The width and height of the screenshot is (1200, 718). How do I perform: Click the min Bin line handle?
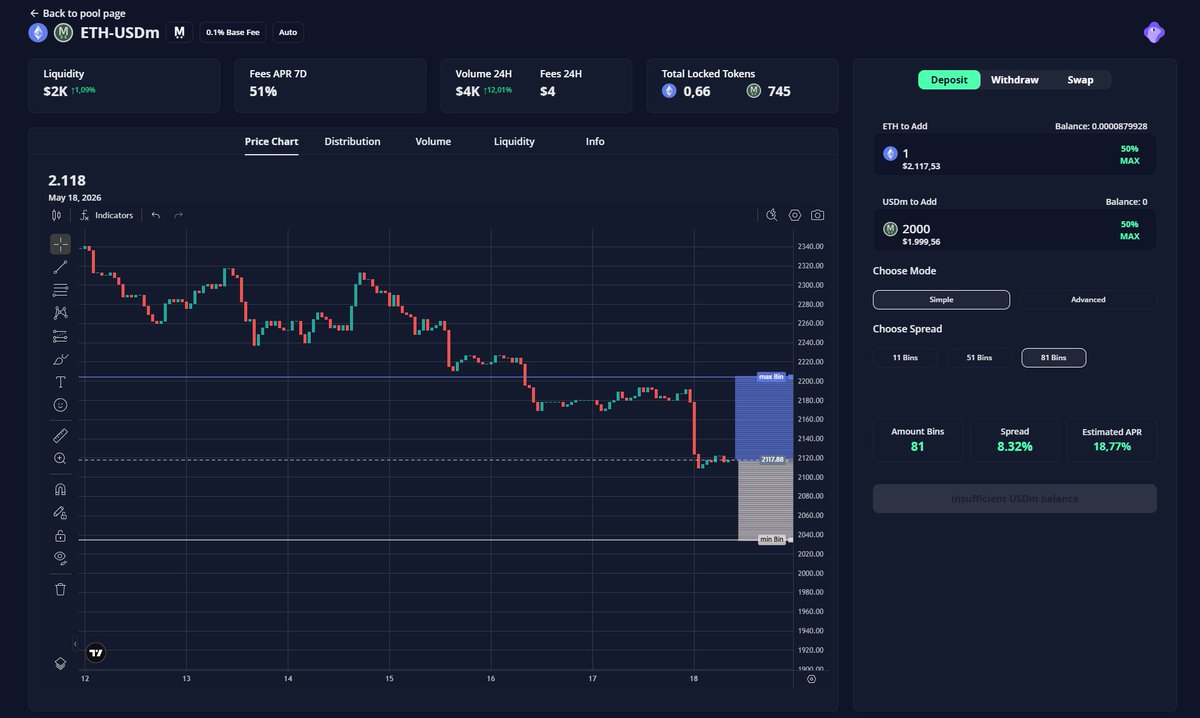[x=771, y=540]
